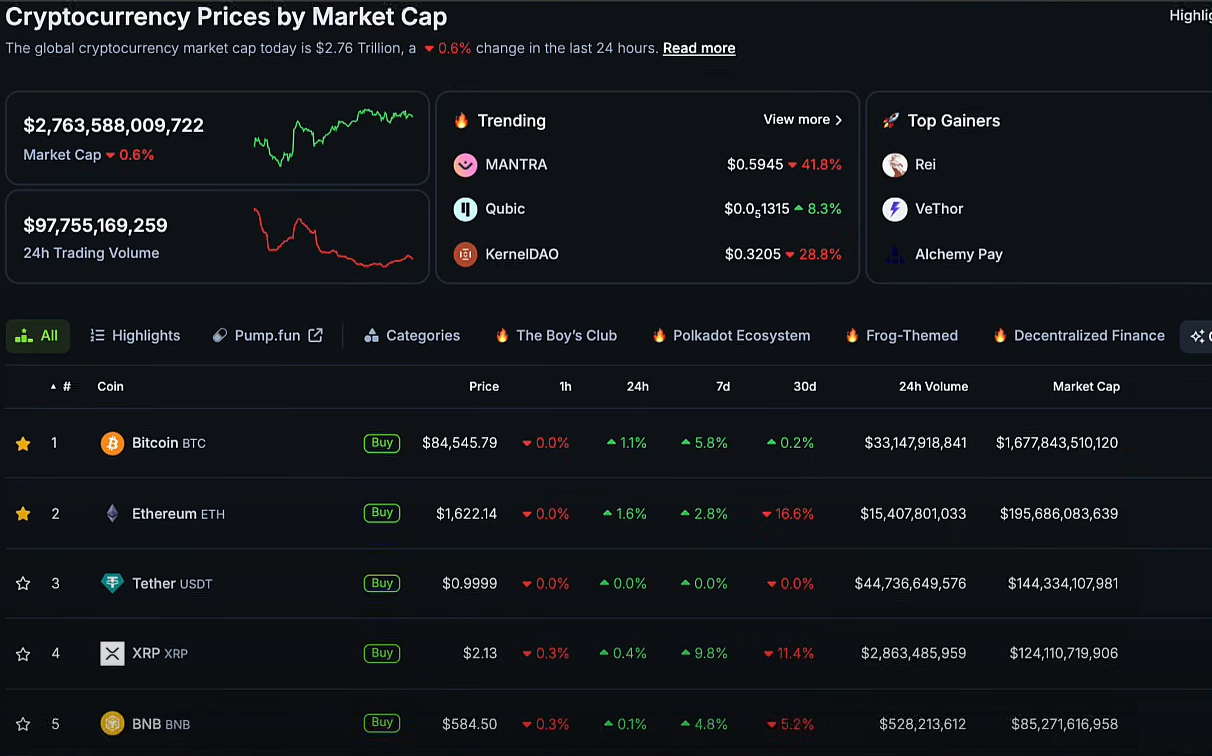Click the green market cap sparkline chart
The height and width of the screenshot is (756, 1212).
[x=332, y=137]
